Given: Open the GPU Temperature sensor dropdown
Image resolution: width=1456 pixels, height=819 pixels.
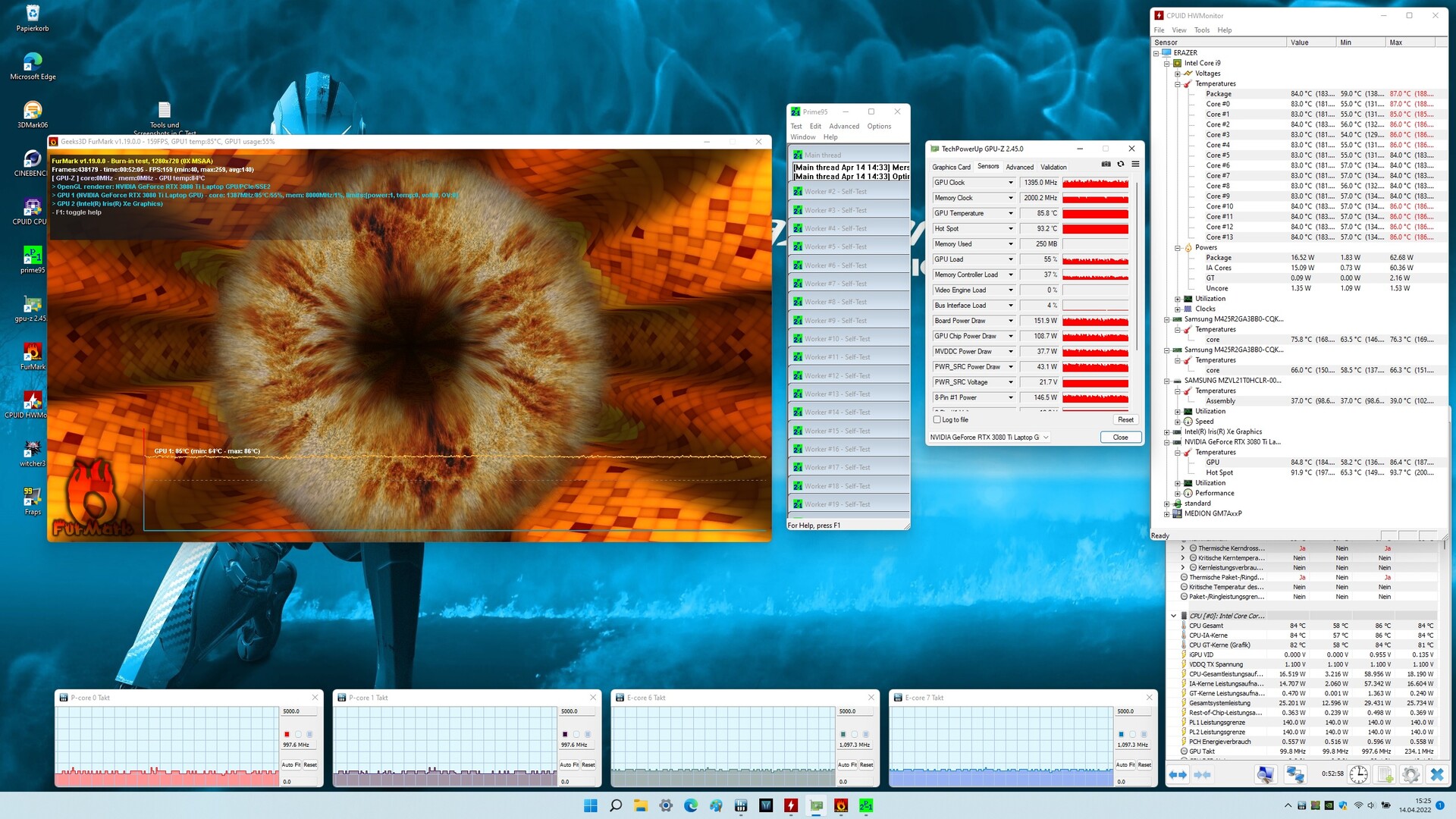Looking at the screenshot, I should 1010,213.
